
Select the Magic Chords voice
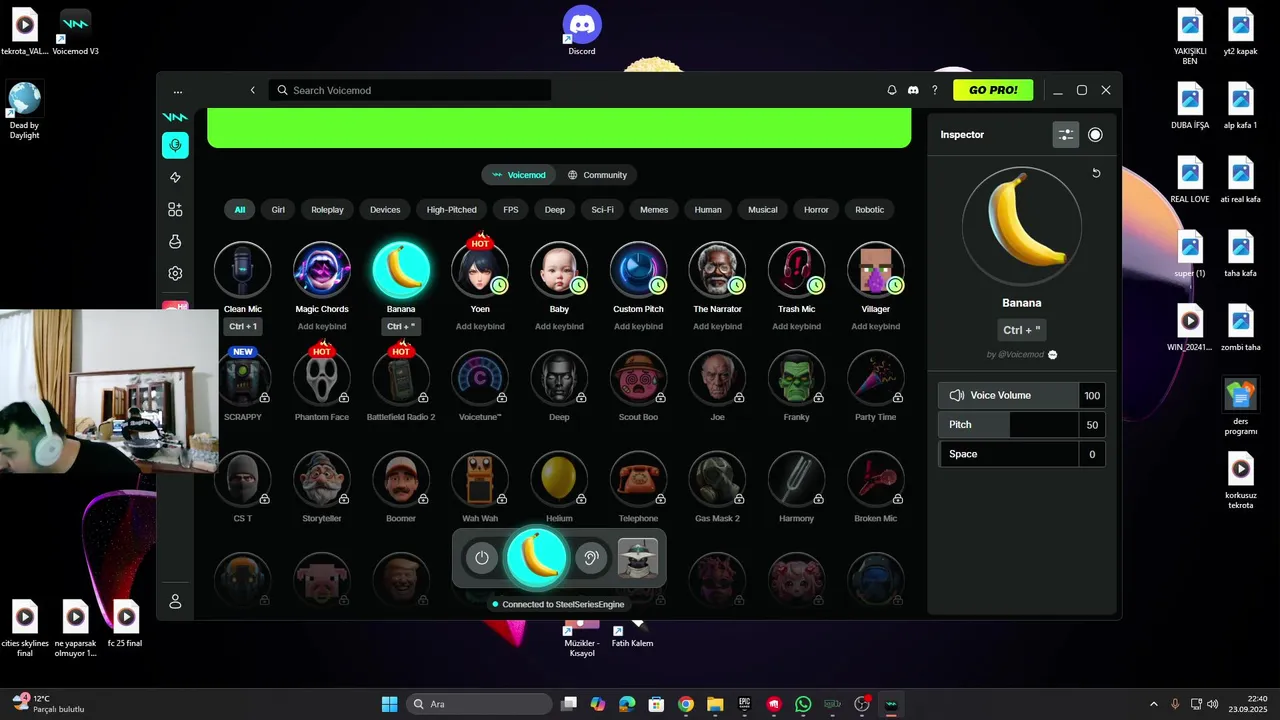click(321, 270)
